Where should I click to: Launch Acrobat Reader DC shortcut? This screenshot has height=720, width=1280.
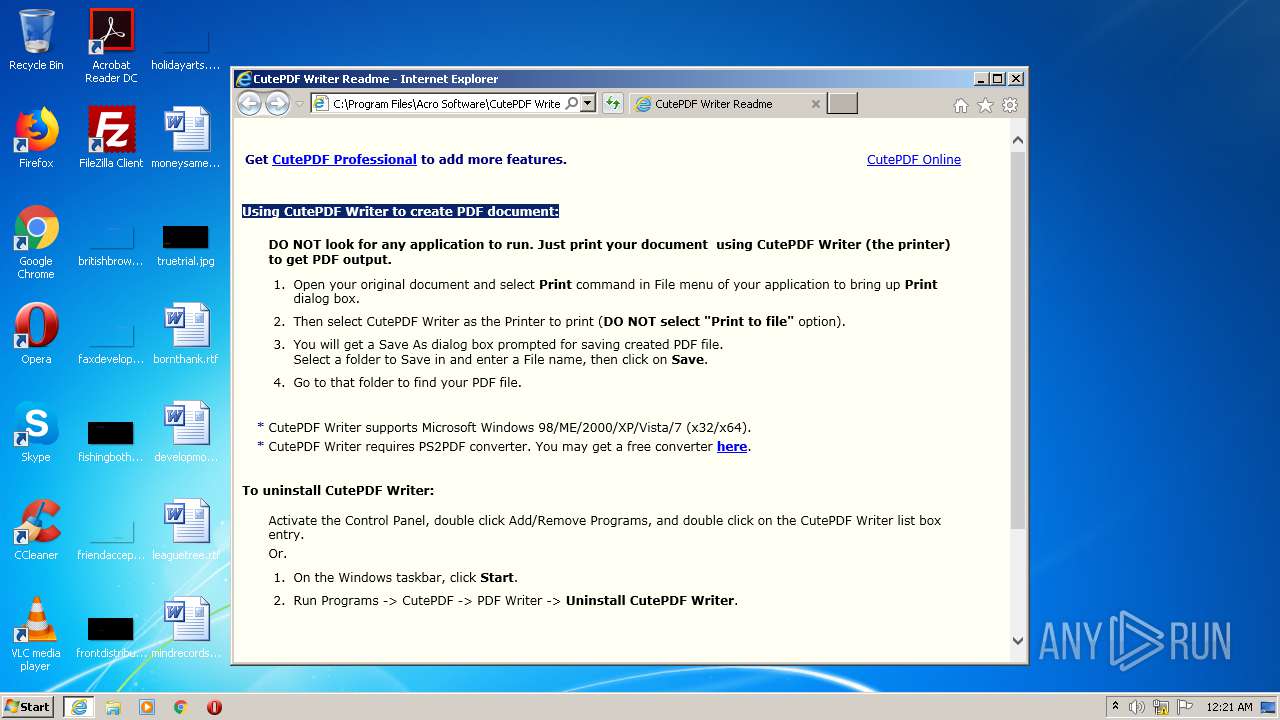111,46
